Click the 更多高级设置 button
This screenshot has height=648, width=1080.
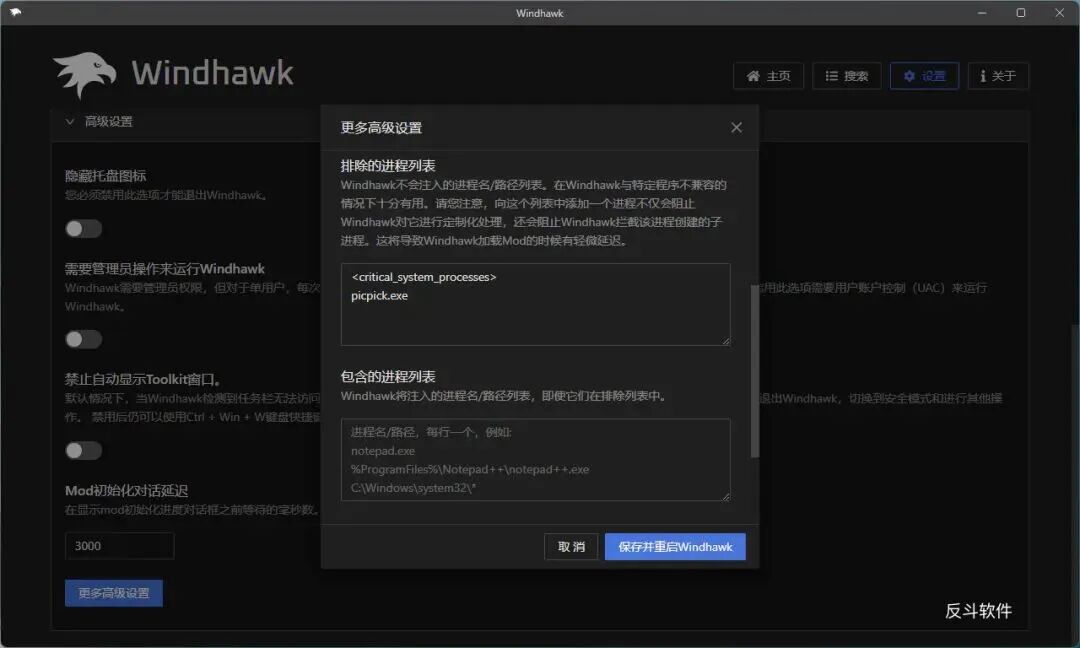click(x=114, y=593)
